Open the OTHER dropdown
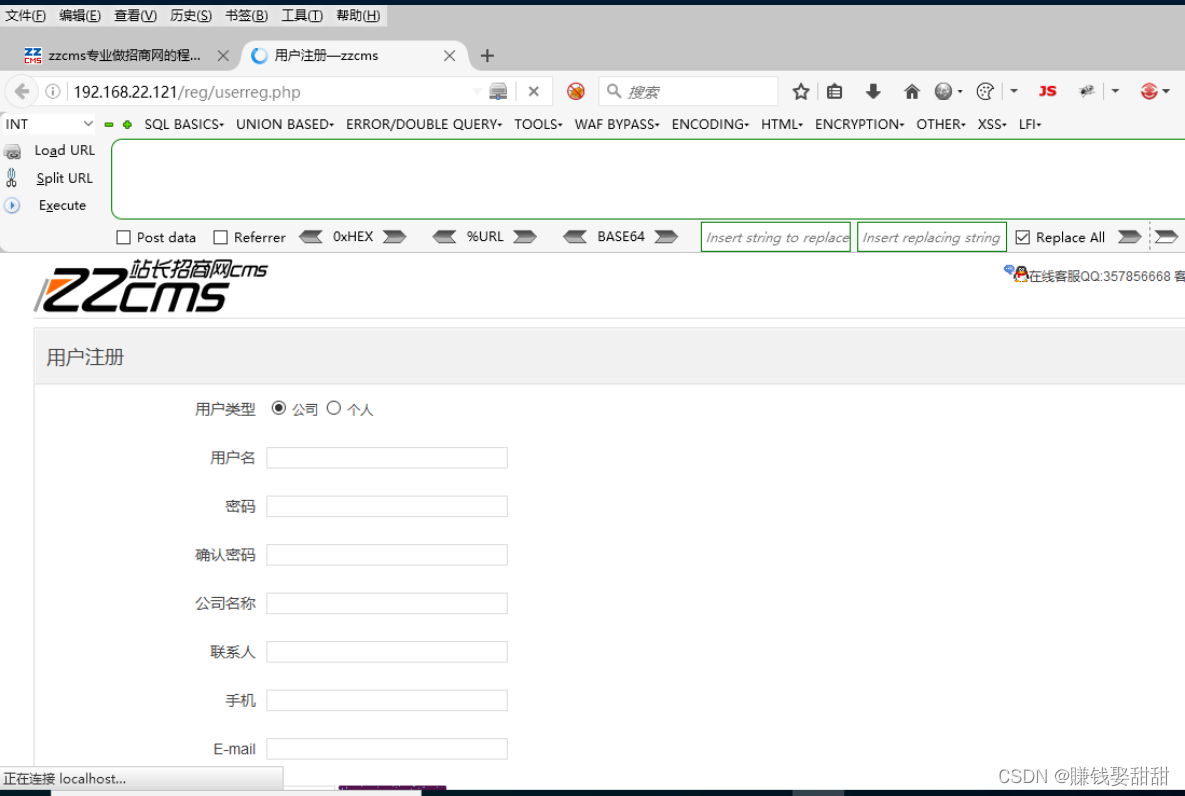The width and height of the screenshot is (1185, 796). [x=941, y=124]
